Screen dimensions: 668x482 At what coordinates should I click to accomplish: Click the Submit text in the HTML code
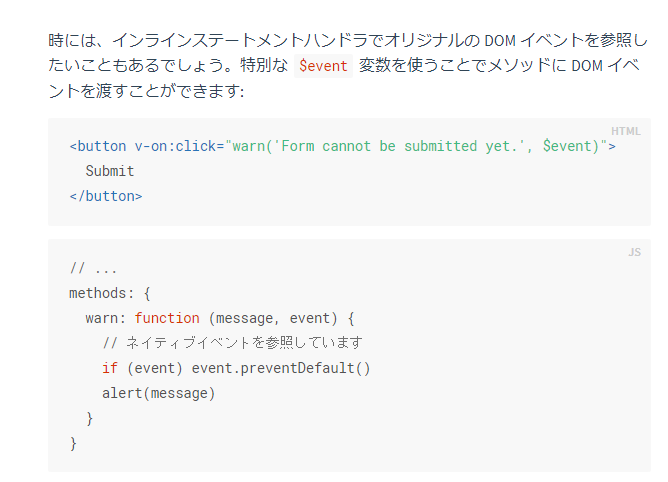point(110,171)
